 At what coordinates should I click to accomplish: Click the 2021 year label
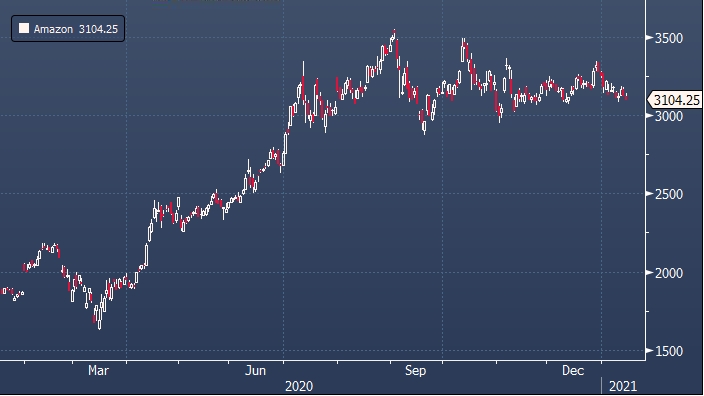point(623,386)
